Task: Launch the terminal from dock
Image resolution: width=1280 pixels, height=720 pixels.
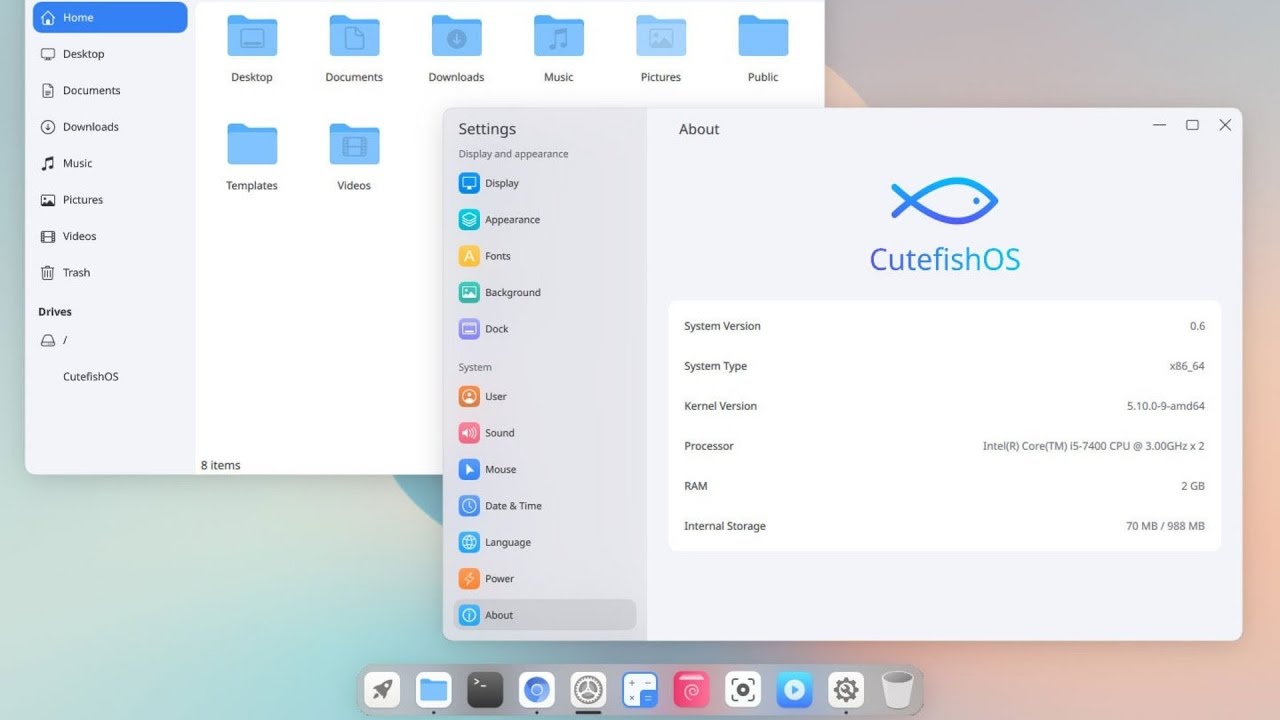Action: click(x=485, y=690)
